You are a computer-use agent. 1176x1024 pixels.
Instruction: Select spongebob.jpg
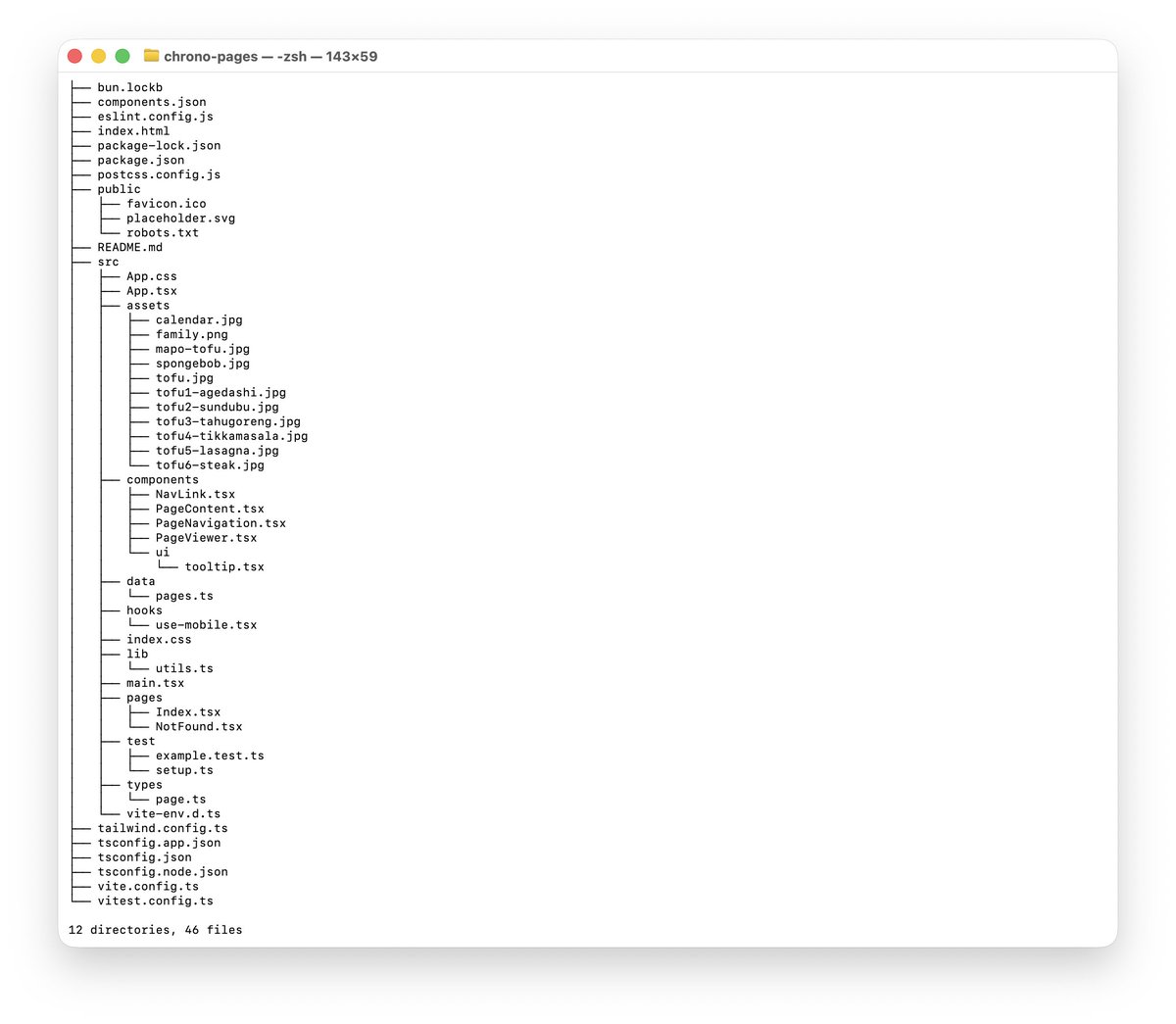[202, 364]
